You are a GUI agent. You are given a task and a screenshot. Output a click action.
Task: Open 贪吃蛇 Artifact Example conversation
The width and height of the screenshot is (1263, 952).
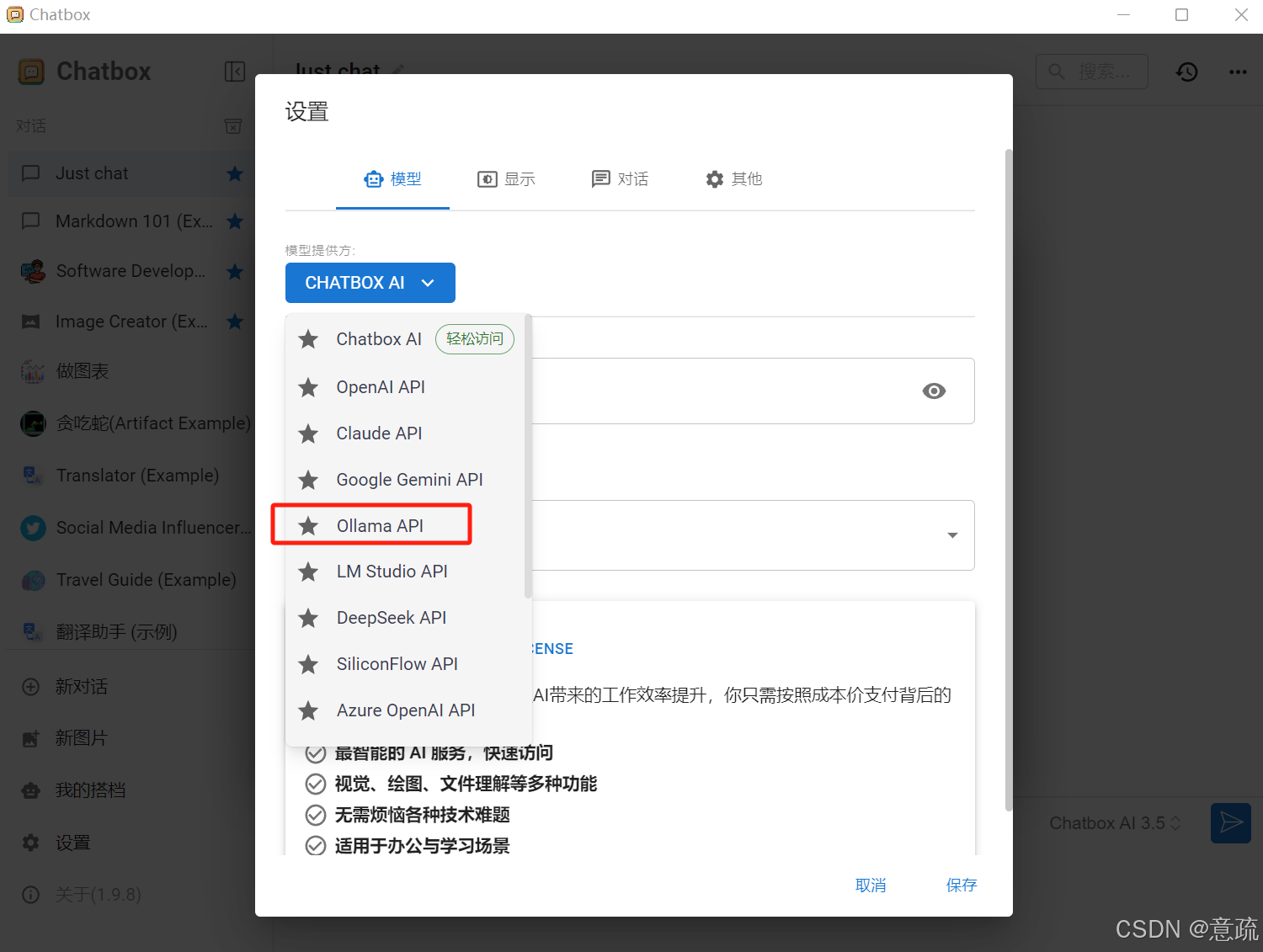point(131,423)
